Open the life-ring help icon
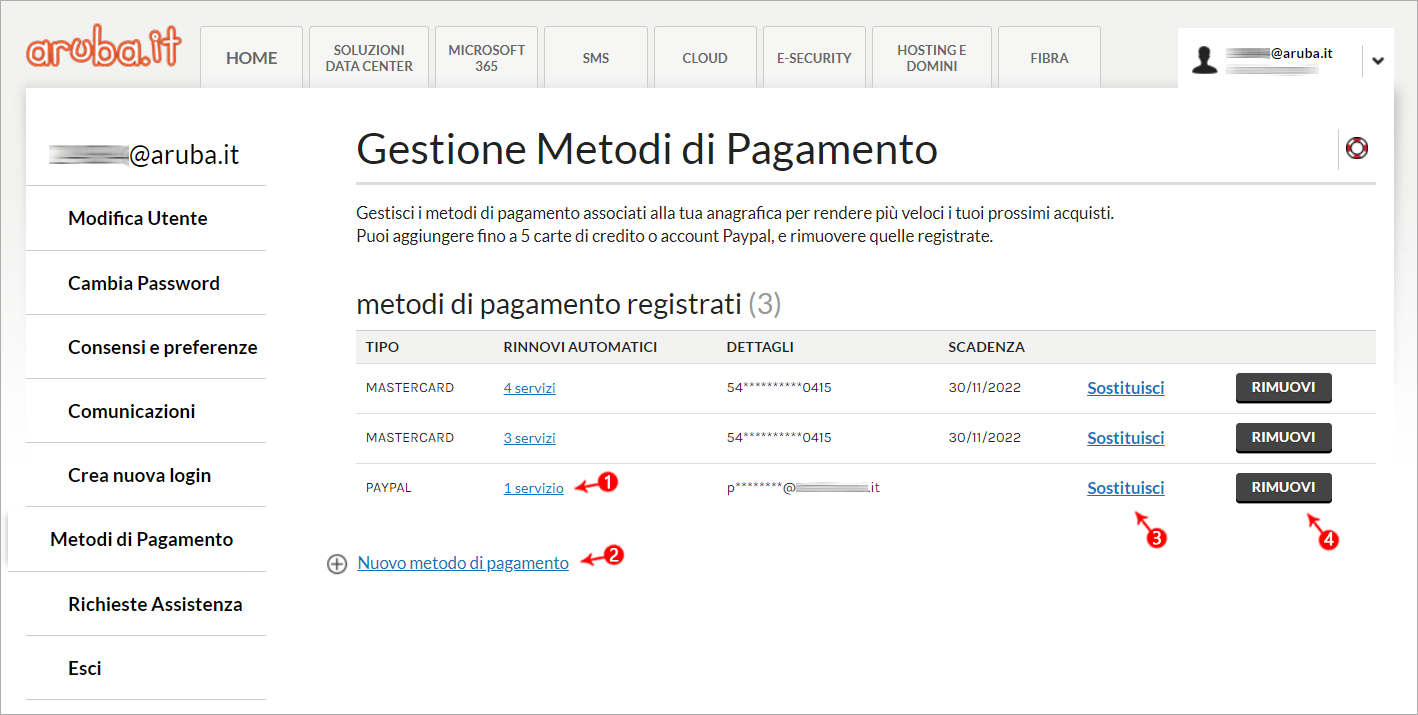This screenshot has height=715, width=1418. click(x=1357, y=149)
